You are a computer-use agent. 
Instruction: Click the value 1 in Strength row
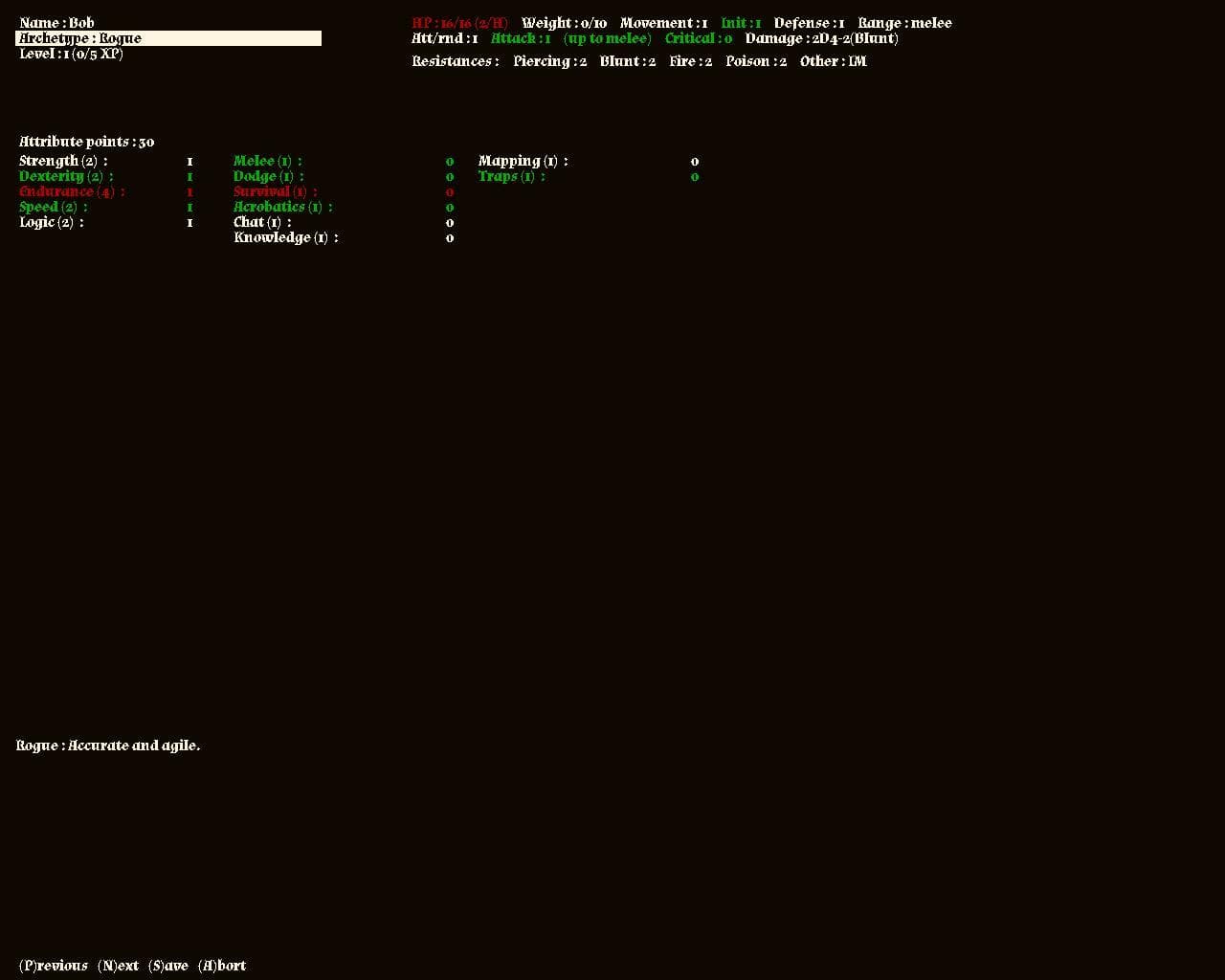189,162
